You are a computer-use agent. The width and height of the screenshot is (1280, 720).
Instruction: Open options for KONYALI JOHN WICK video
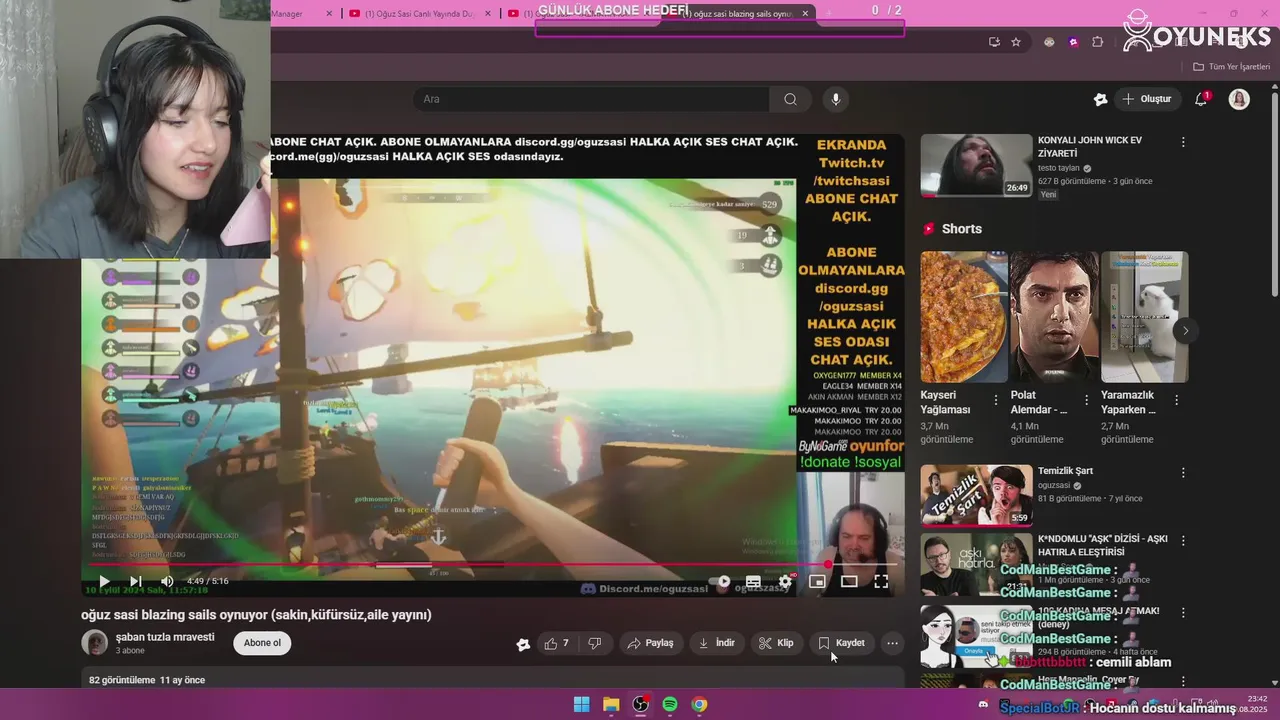(1183, 142)
